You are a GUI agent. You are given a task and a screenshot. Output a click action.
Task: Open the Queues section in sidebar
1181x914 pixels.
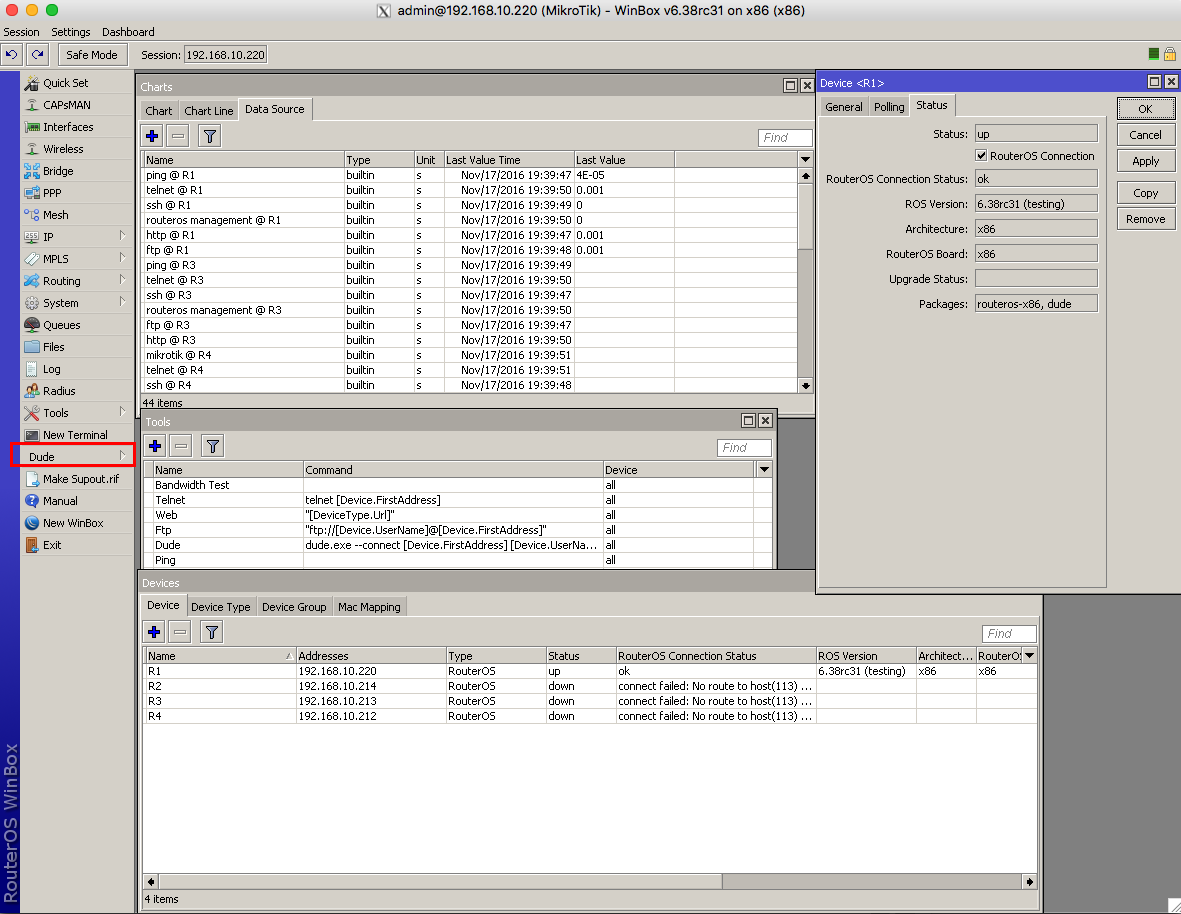tap(61, 325)
